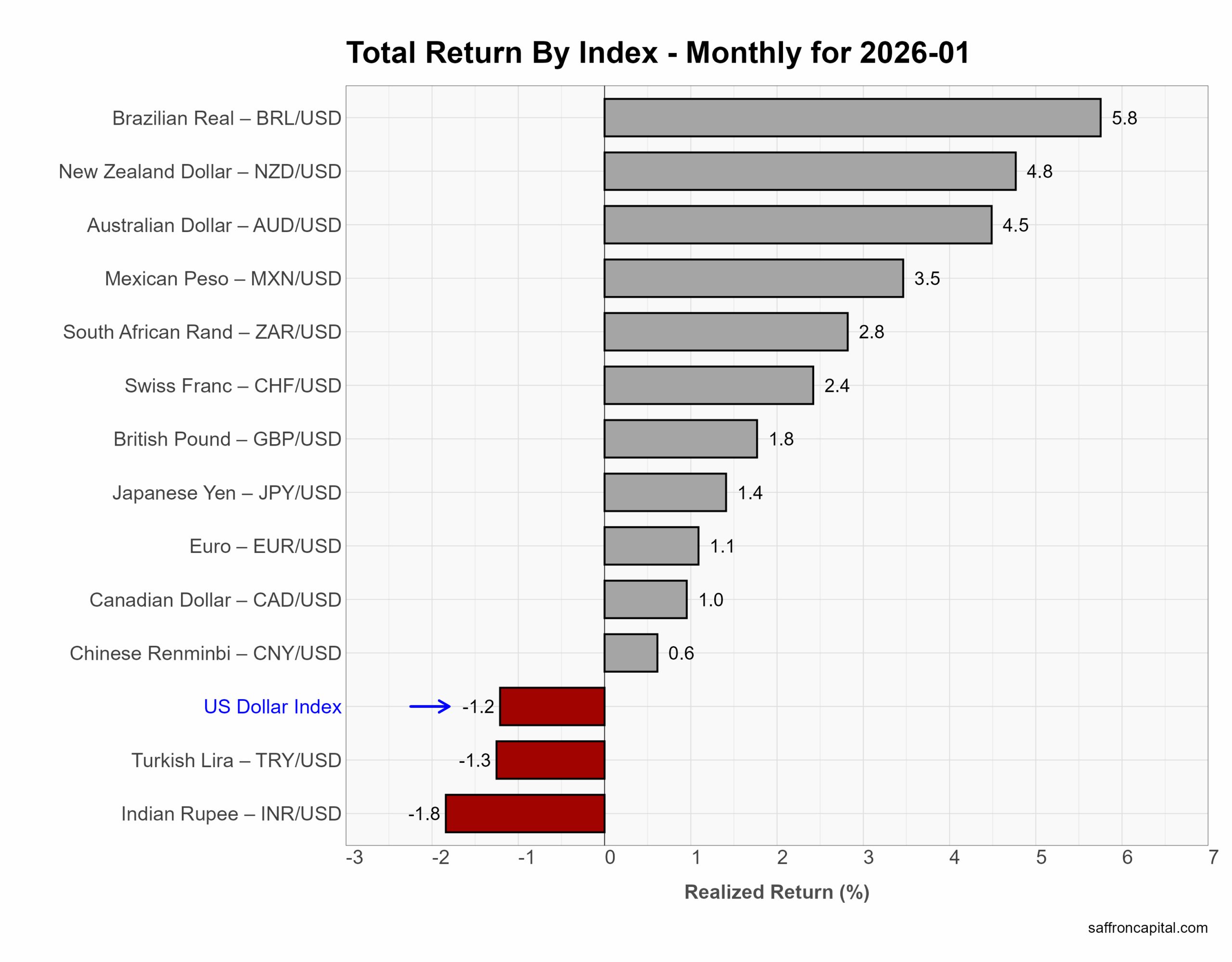Click the -1.8 value label

(423, 814)
